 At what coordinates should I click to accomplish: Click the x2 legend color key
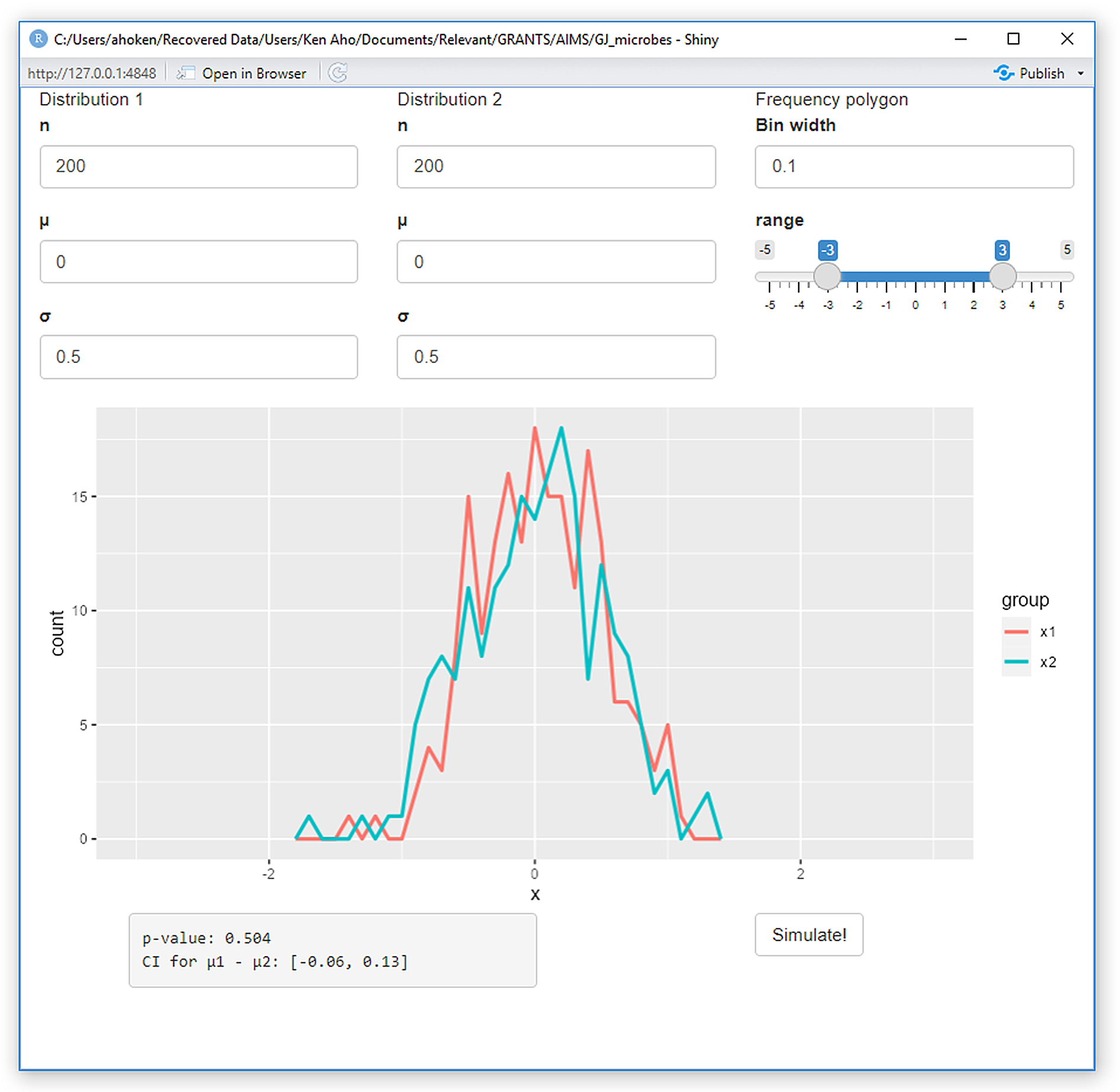1015,662
